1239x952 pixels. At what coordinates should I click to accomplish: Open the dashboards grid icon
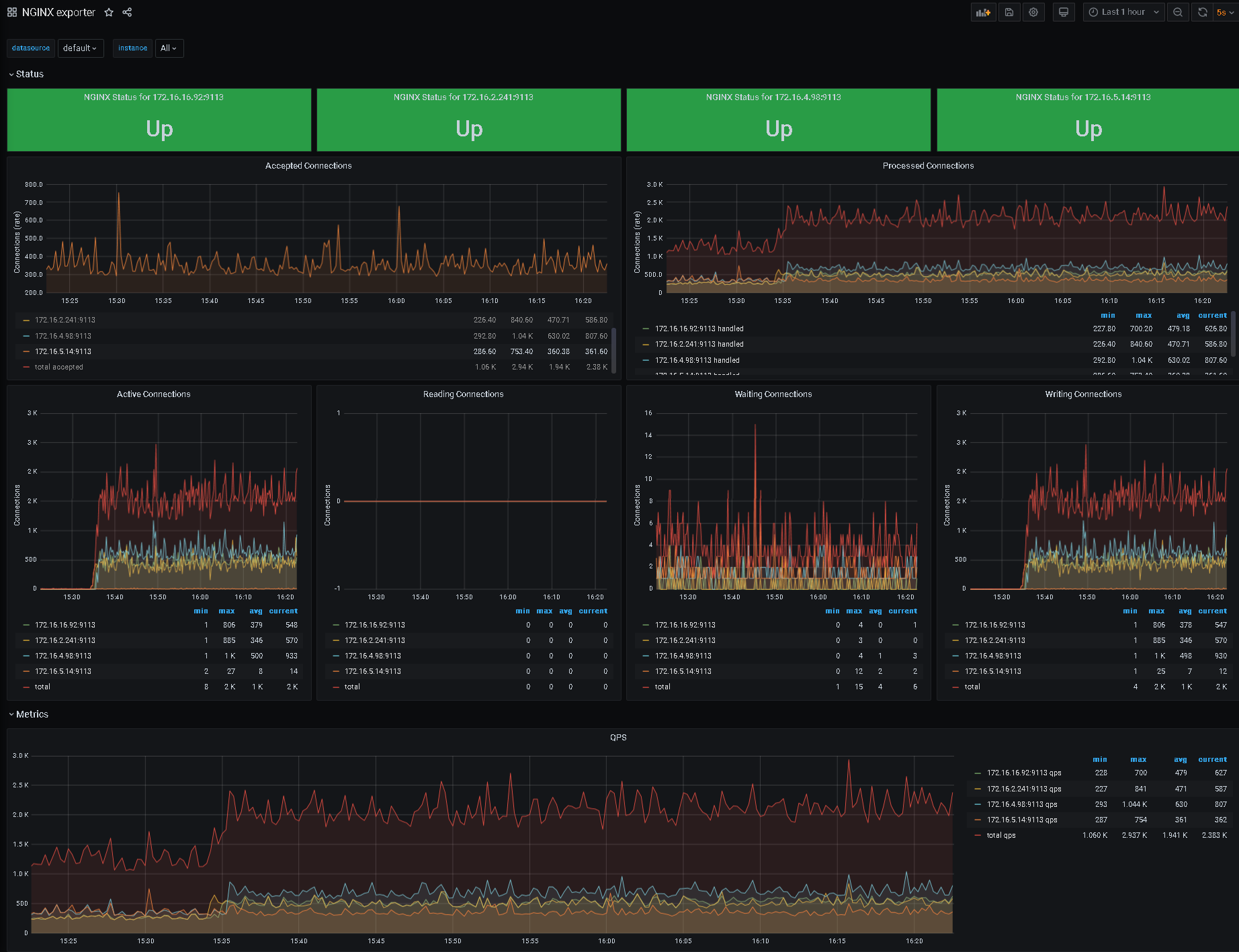pyautogui.click(x=12, y=12)
